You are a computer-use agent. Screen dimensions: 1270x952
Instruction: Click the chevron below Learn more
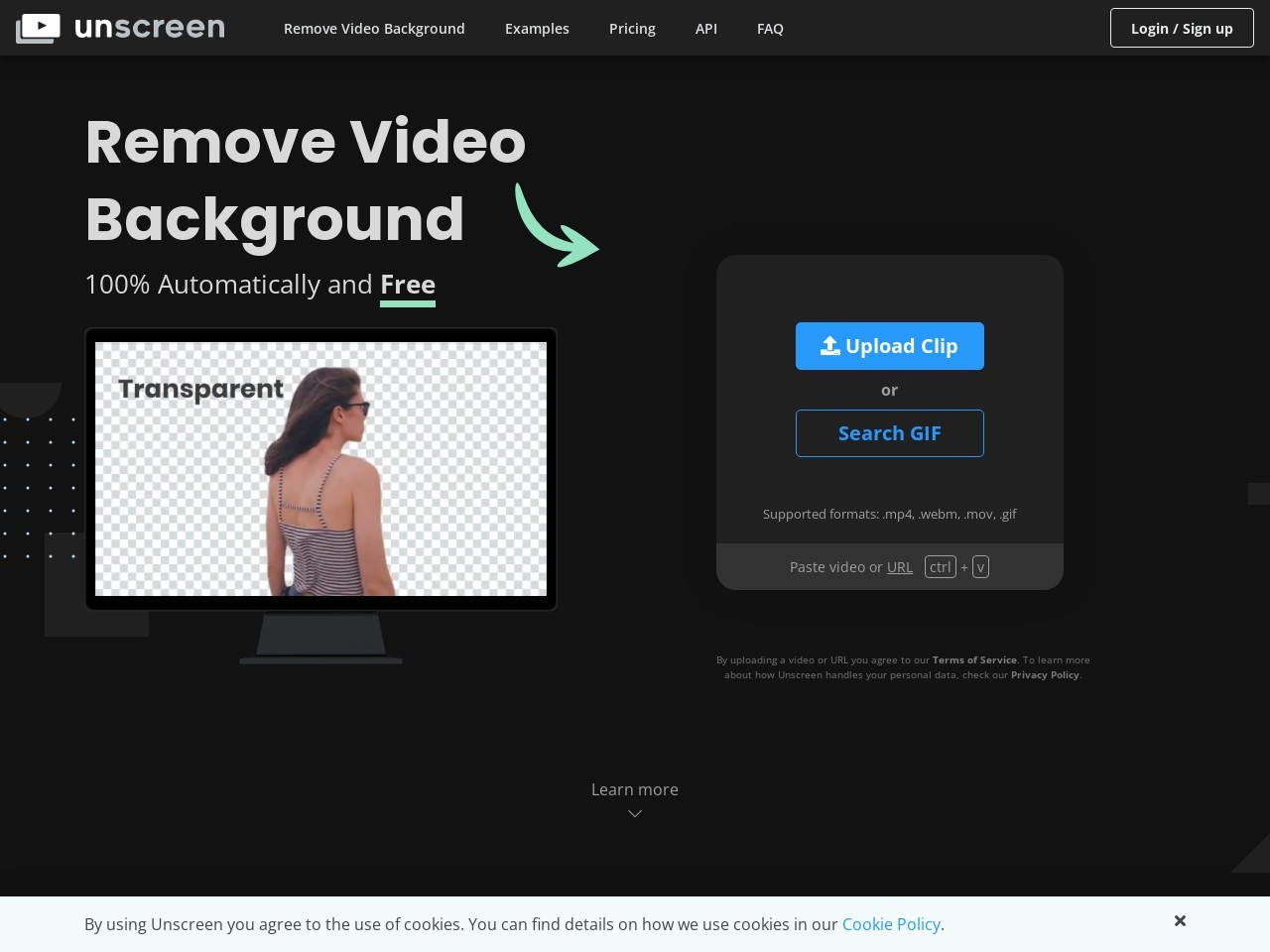[634, 813]
